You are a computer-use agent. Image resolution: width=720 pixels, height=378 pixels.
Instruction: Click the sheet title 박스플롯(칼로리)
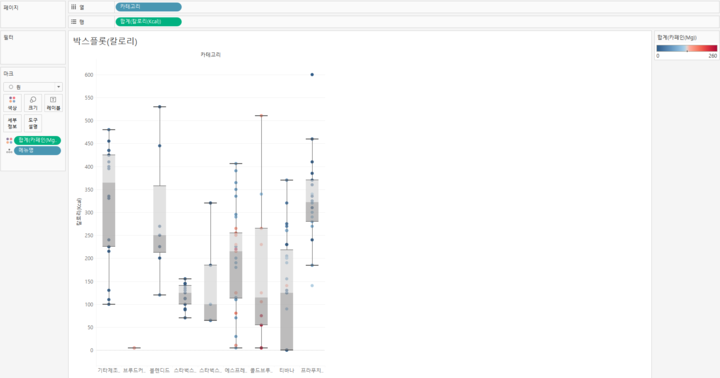[105, 41]
